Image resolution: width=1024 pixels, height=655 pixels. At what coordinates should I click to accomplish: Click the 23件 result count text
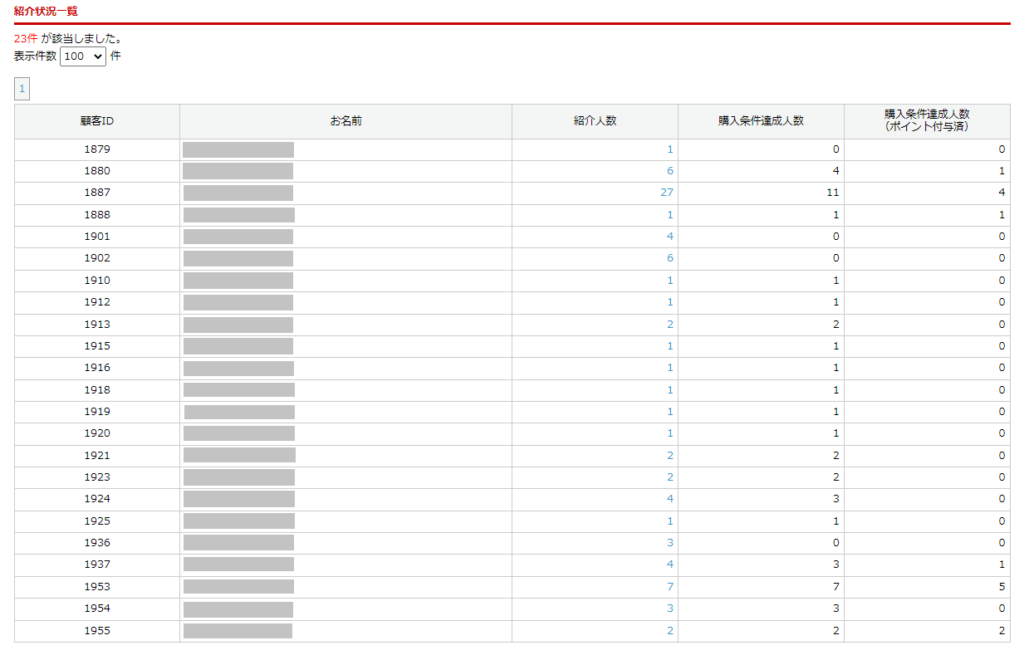25,39
